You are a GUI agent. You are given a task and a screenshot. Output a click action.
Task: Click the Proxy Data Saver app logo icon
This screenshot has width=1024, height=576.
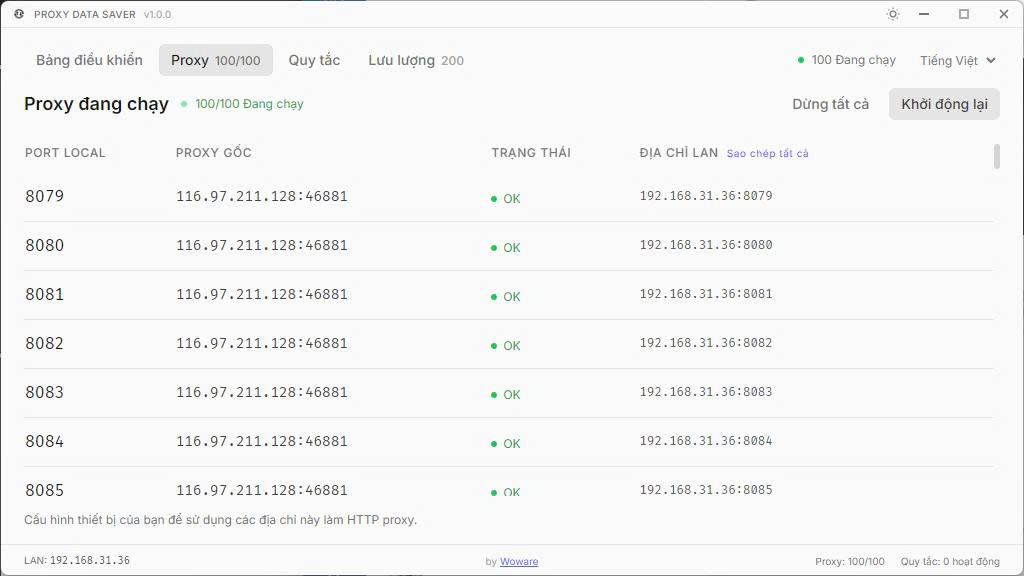click(x=19, y=14)
